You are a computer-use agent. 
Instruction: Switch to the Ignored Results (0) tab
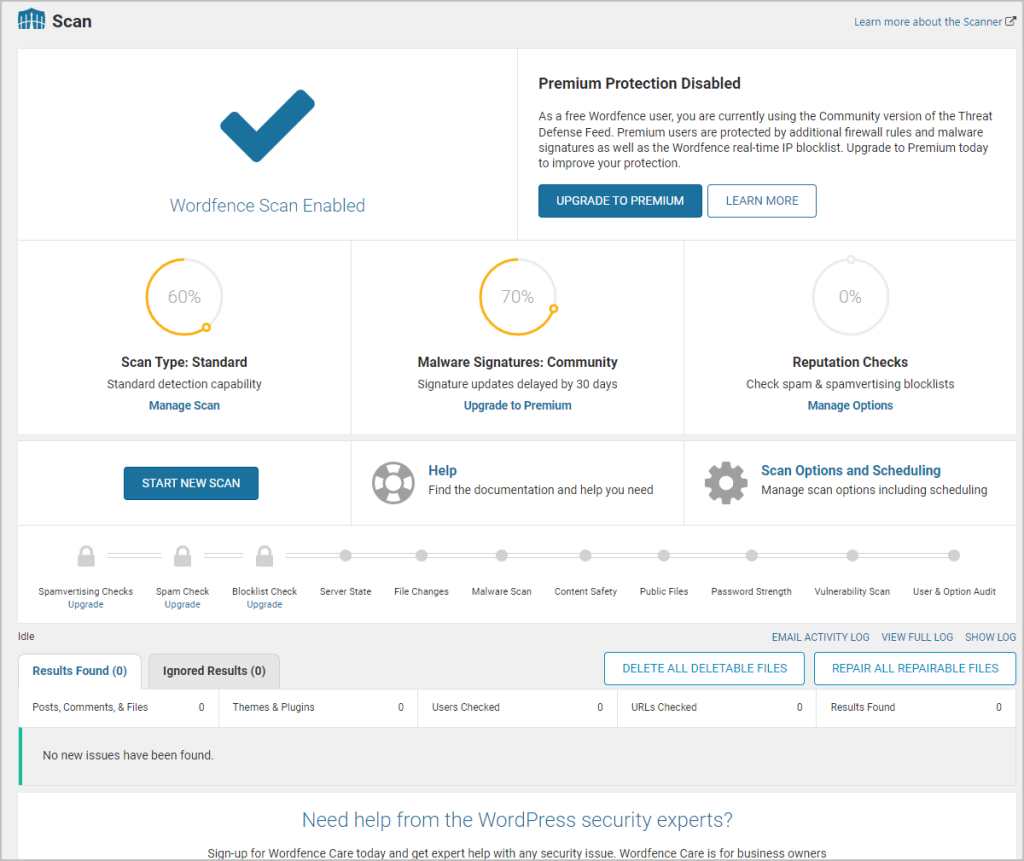coord(214,671)
